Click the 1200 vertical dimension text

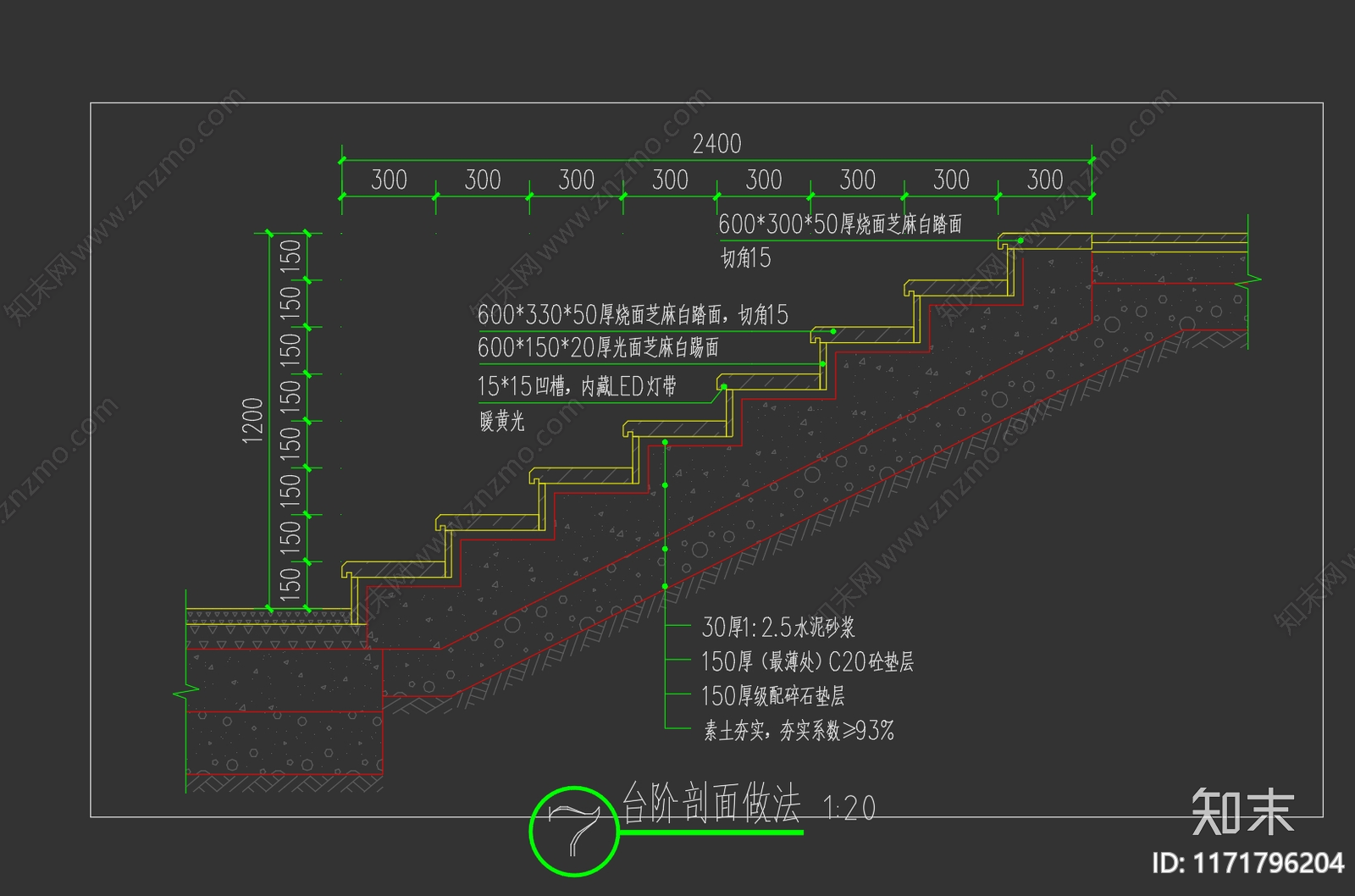point(253,420)
